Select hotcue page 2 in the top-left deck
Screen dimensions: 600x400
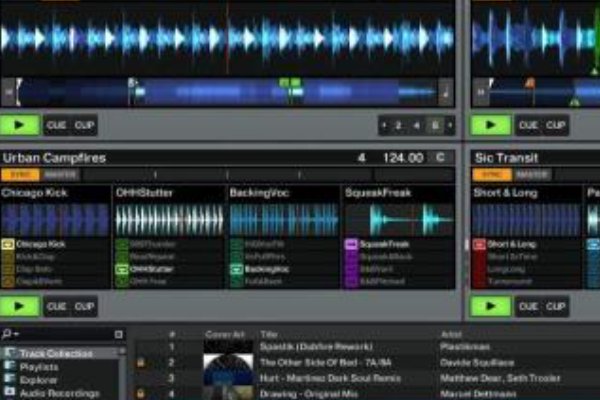(398, 126)
